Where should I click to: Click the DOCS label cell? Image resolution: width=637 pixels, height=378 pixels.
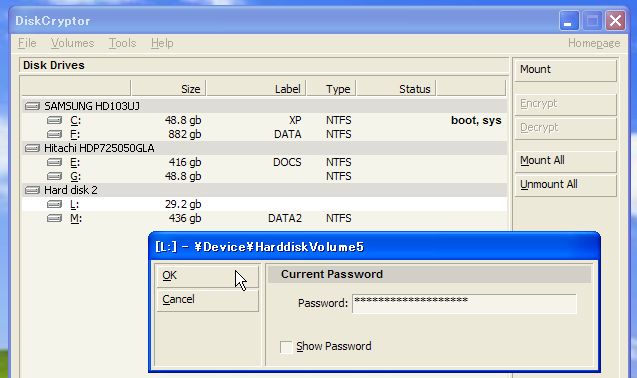pos(287,162)
